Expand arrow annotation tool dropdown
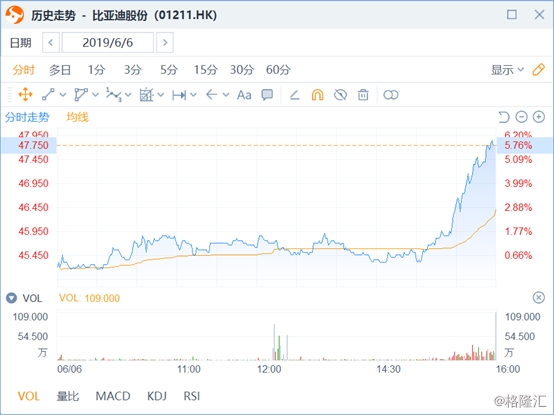 [x=226, y=95]
